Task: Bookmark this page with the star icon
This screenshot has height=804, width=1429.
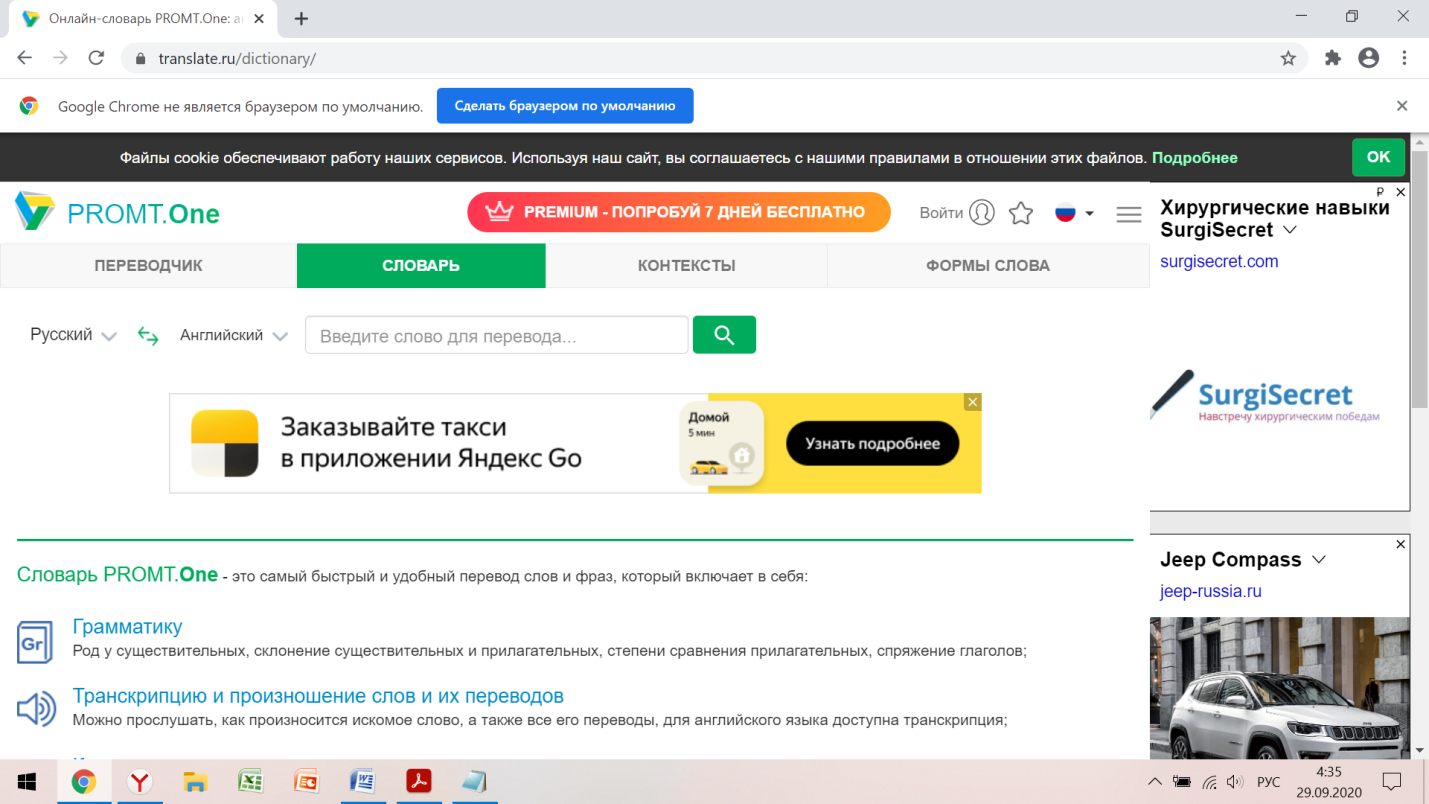Action: (x=1288, y=58)
